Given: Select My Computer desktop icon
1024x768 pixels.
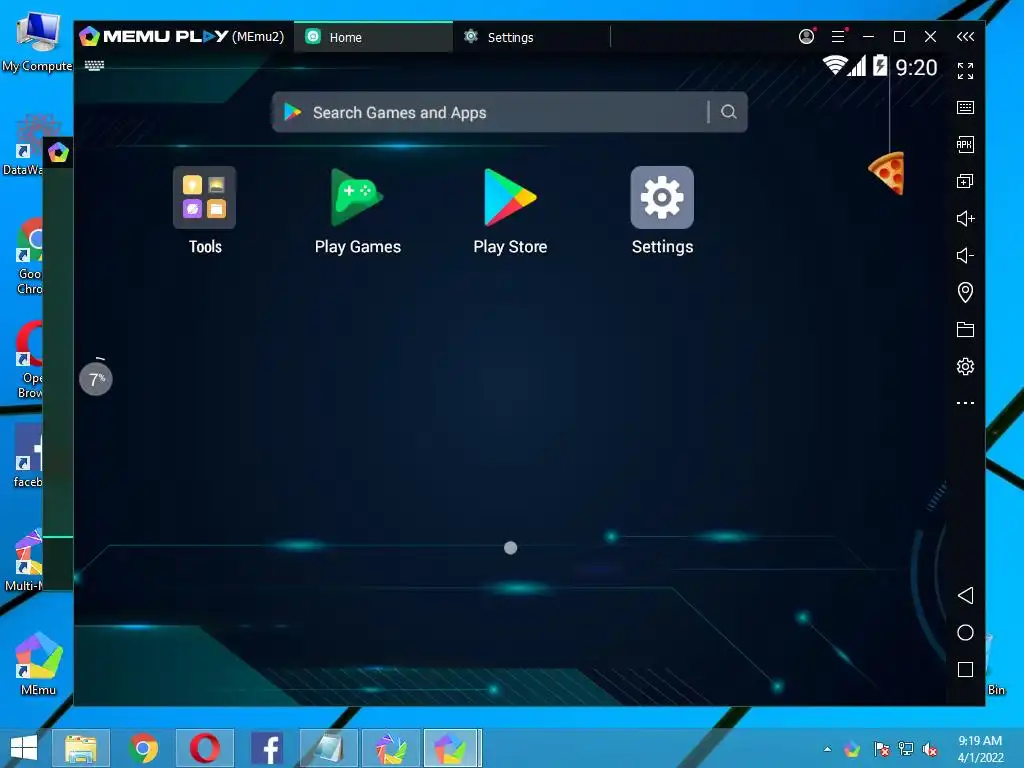Looking at the screenshot, I should coord(37,40).
